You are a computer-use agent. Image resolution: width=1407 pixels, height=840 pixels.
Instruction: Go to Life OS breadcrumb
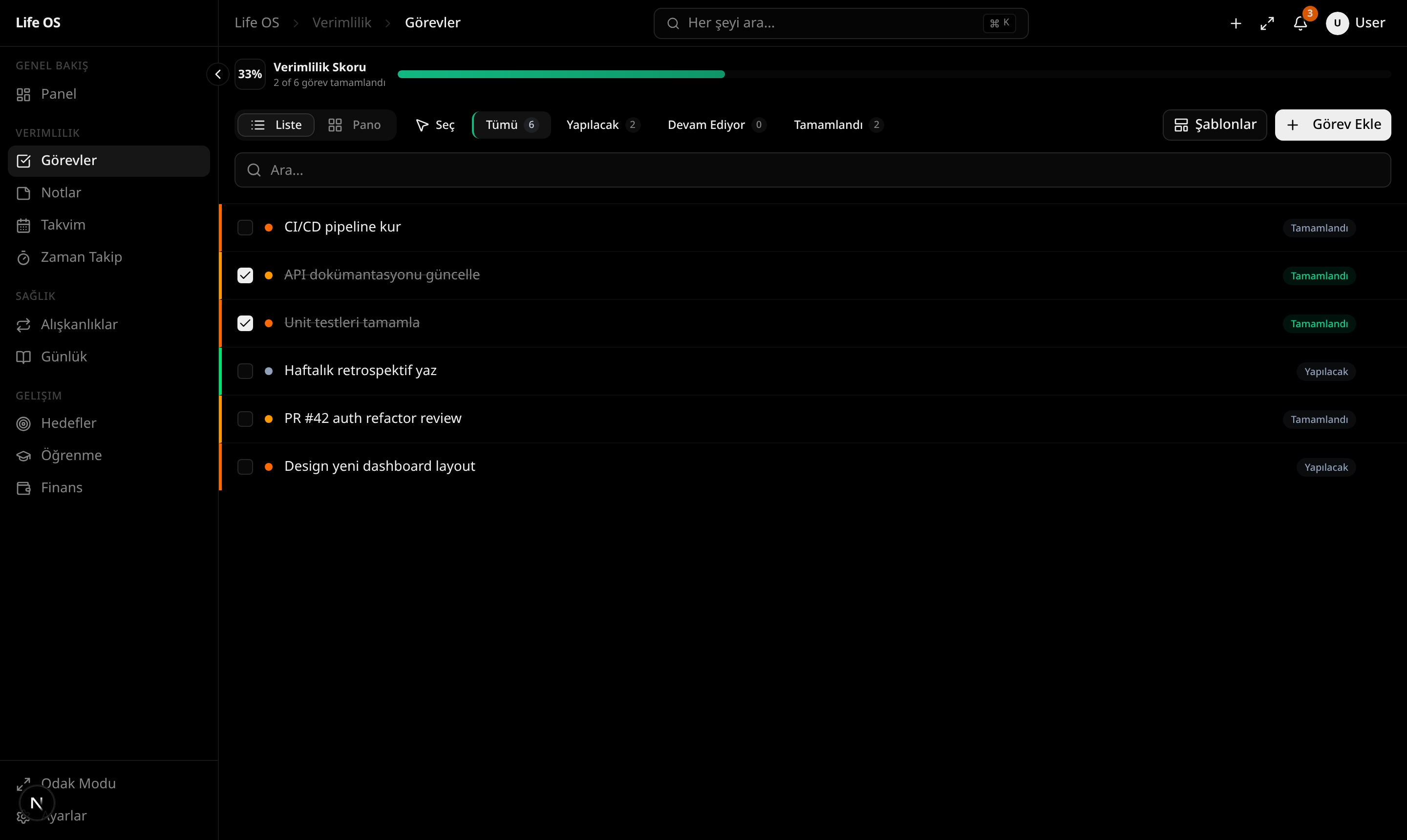256,22
